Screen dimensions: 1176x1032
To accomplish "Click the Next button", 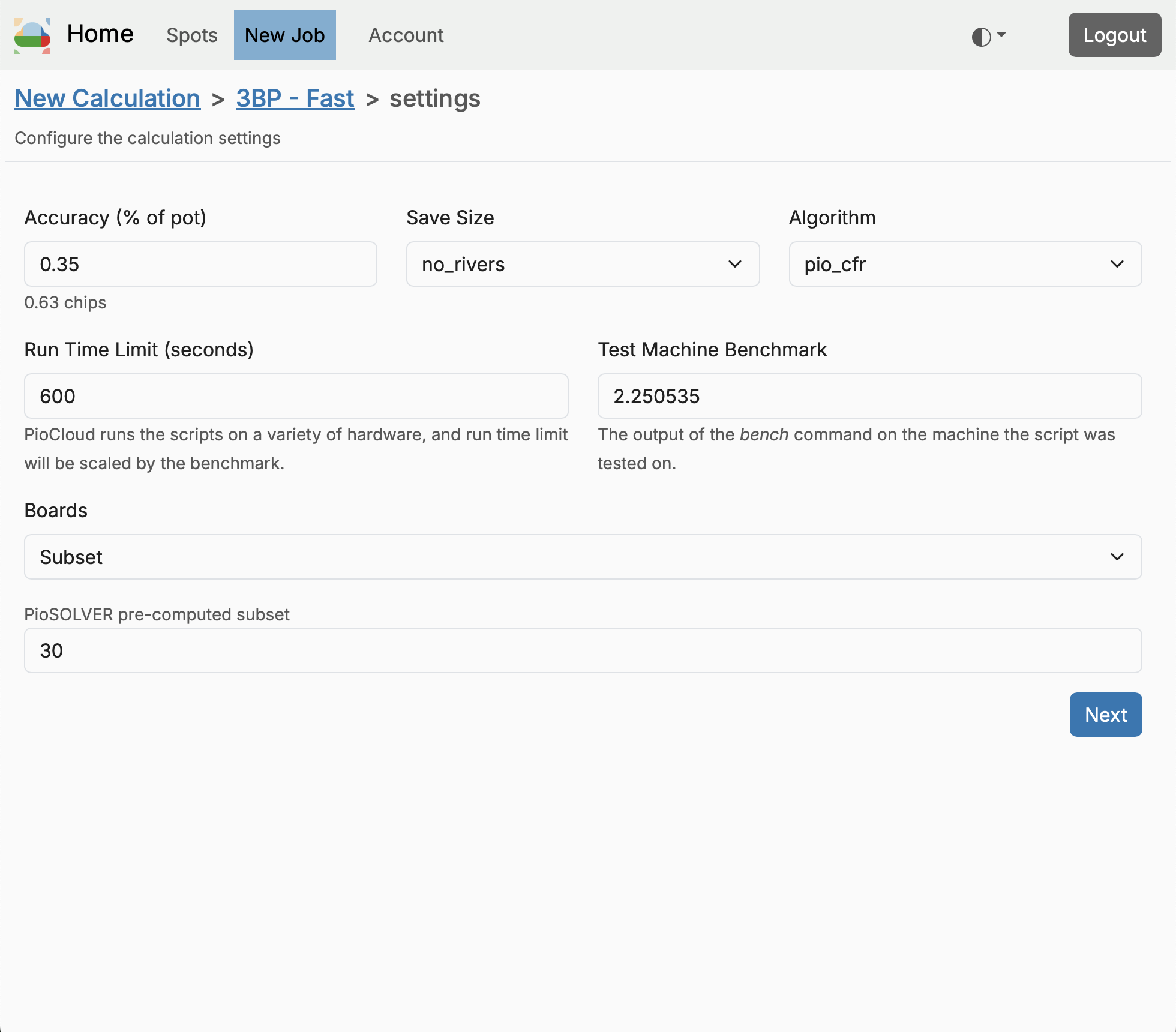I will pyautogui.click(x=1105, y=715).
